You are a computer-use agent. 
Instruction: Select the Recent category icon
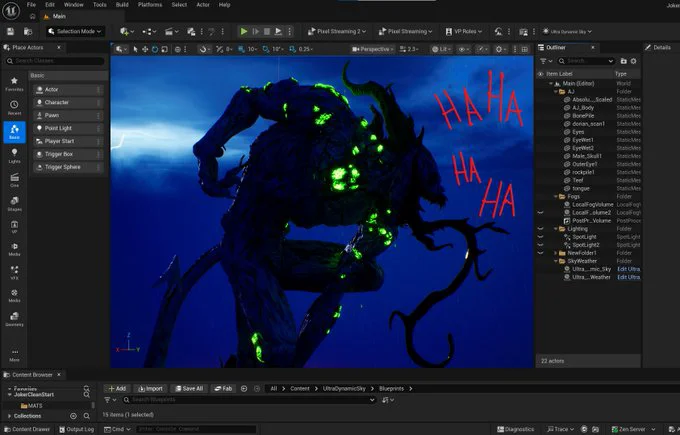point(14,108)
